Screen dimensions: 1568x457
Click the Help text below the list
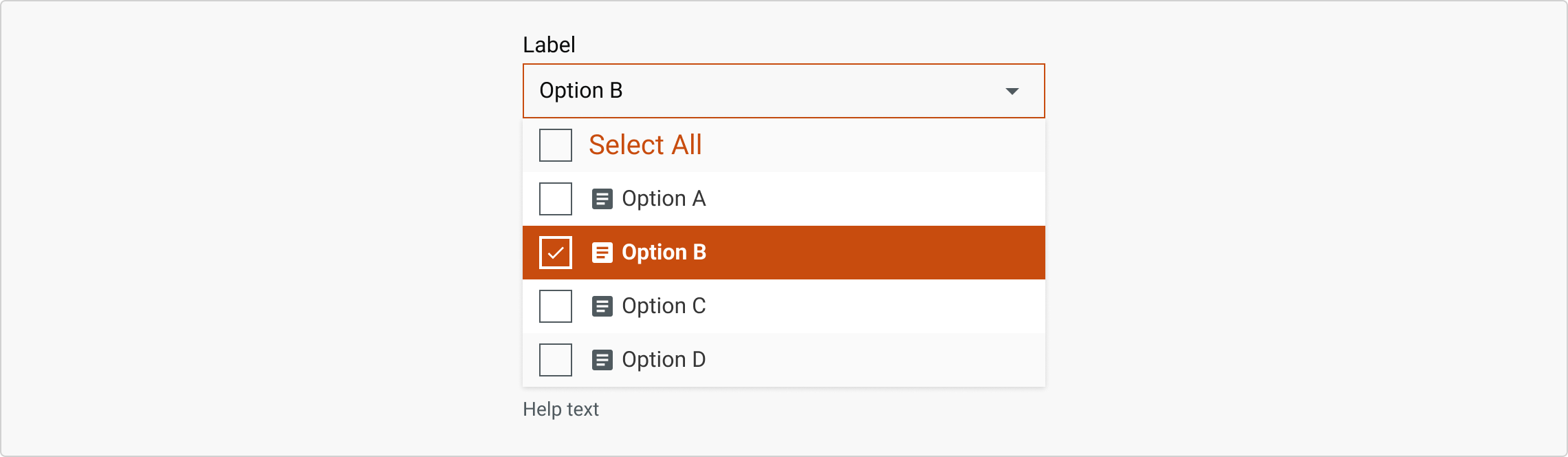[560, 410]
